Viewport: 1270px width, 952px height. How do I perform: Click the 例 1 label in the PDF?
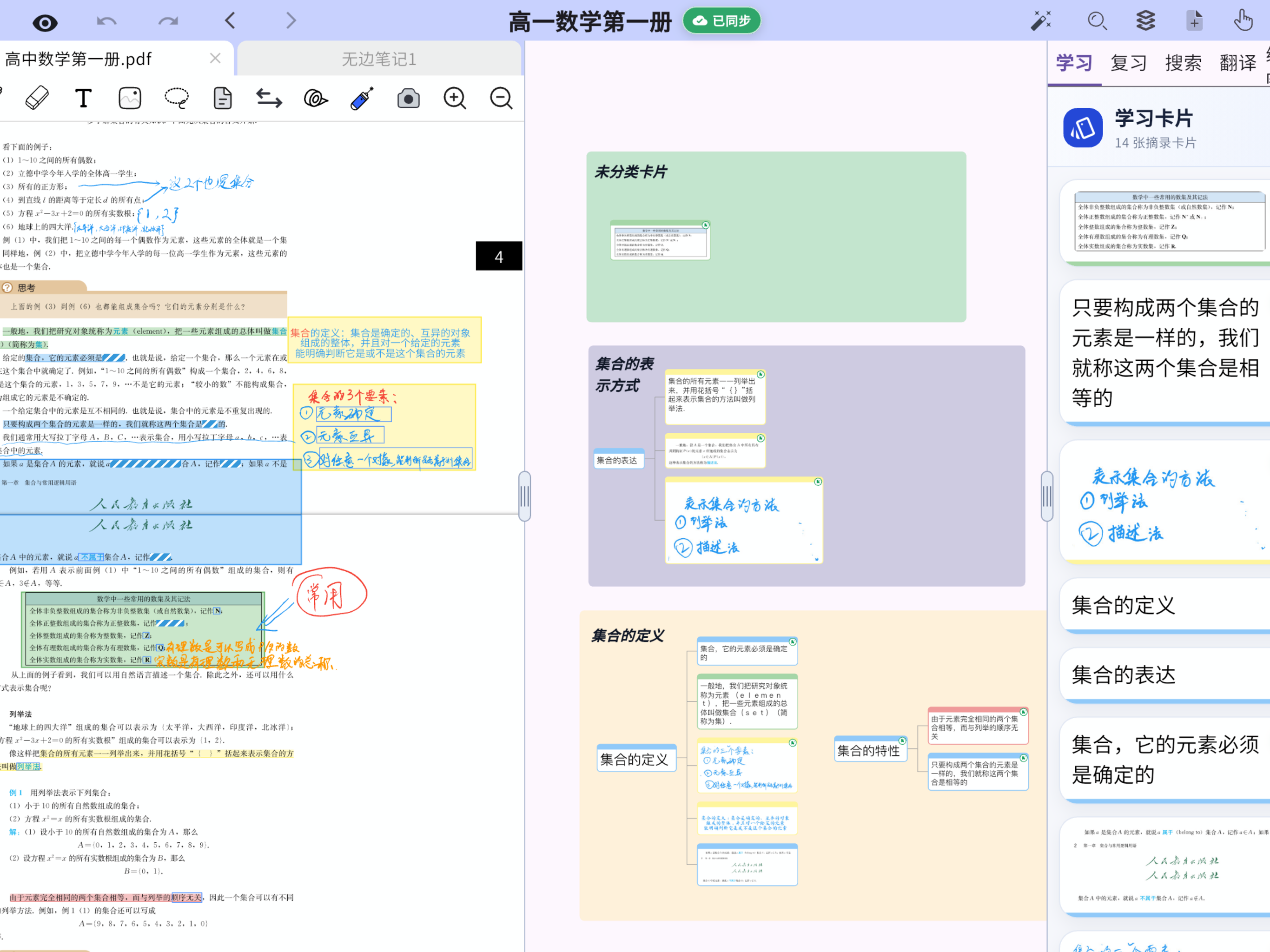[15, 792]
